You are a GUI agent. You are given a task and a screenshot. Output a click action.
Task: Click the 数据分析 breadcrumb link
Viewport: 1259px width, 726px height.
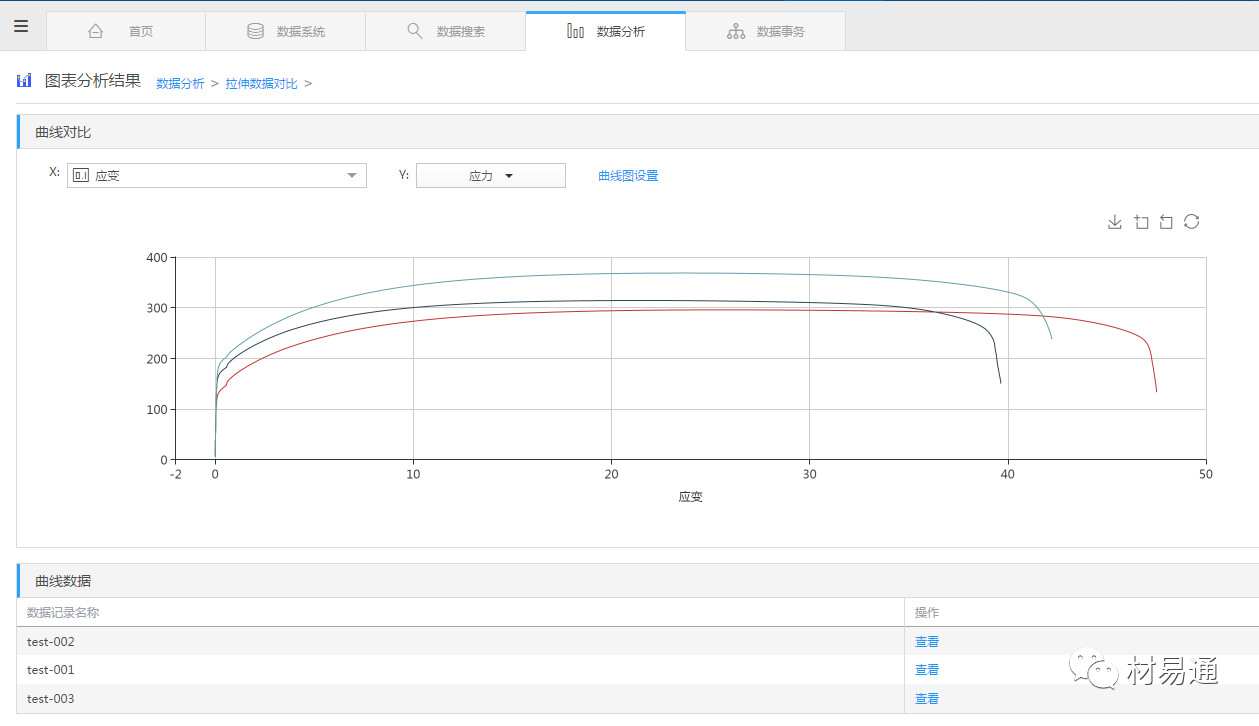click(x=180, y=84)
